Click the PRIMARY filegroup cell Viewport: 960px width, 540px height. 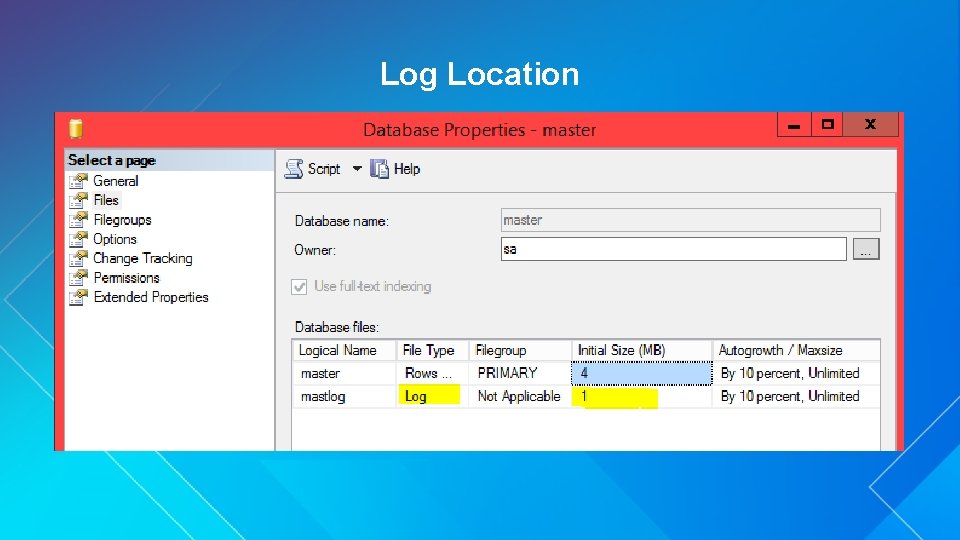pyautogui.click(x=520, y=373)
